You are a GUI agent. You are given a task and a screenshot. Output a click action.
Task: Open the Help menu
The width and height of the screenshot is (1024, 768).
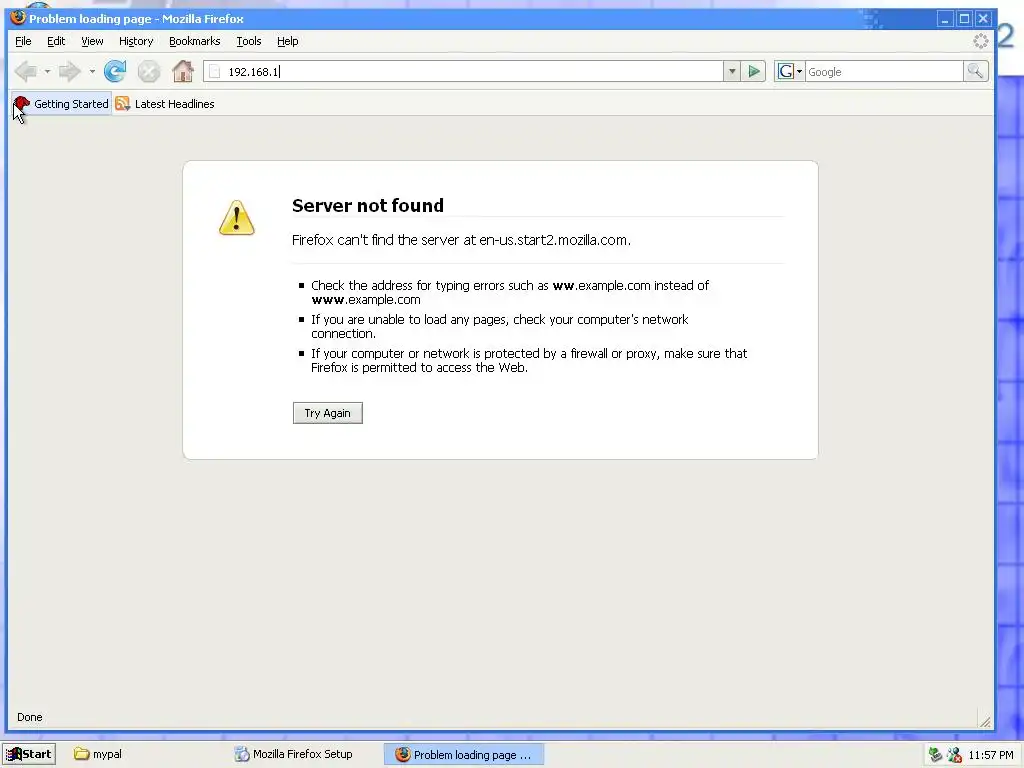point(287,41)
